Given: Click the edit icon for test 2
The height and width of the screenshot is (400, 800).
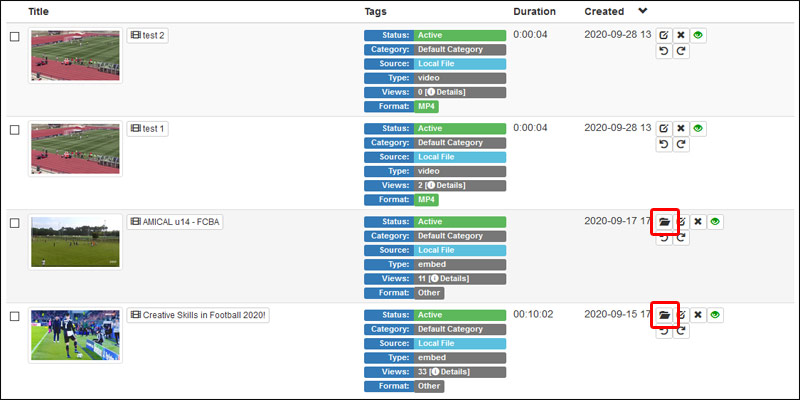Looking at the screenshot, I should pos(663,35).
